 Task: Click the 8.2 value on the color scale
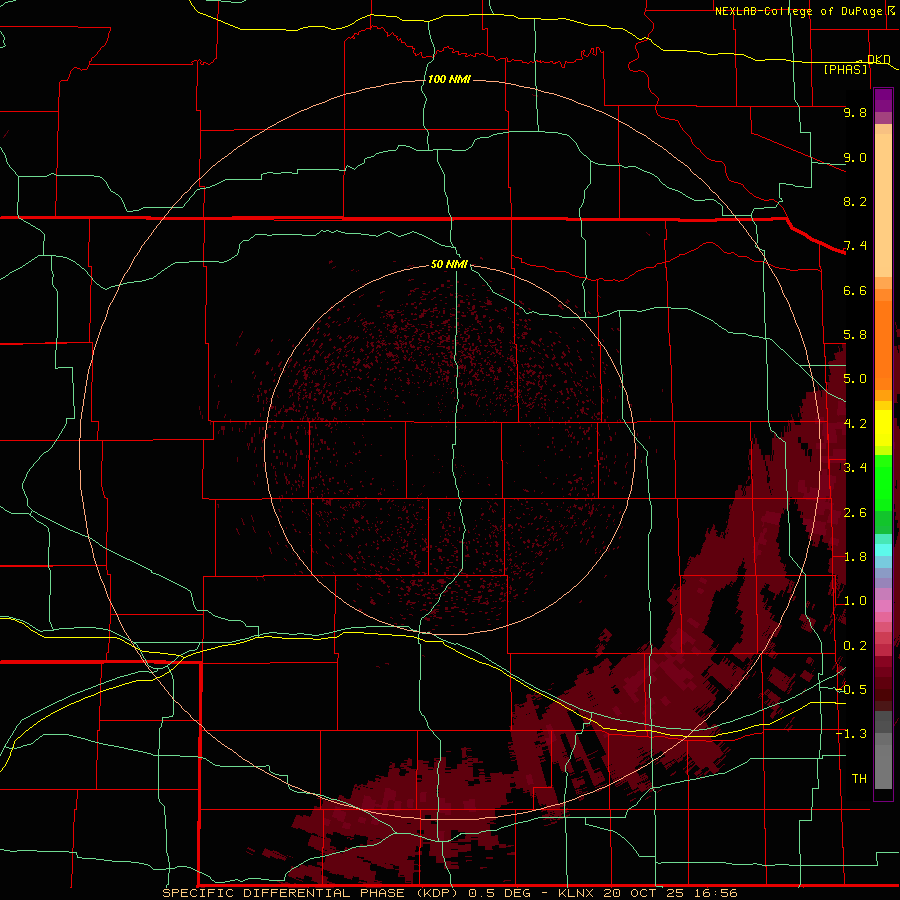coord(855,201)
